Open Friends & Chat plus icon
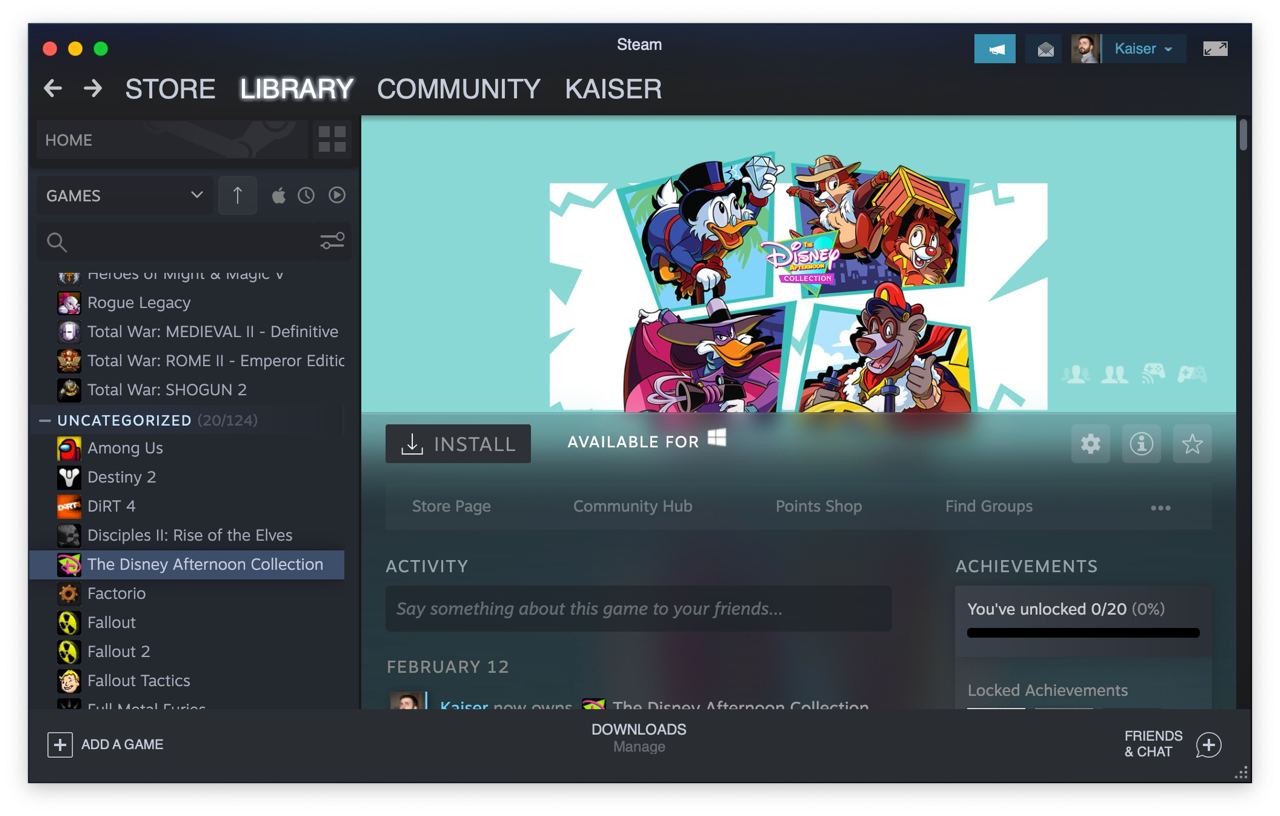The width and height of the screenshot is (1280, 816). tap(1209, 745)
